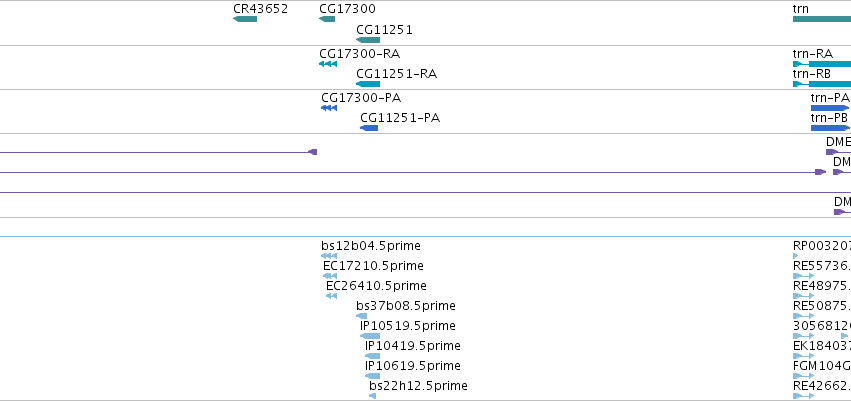Select the EC26410.5prime EST arrows

332,296
